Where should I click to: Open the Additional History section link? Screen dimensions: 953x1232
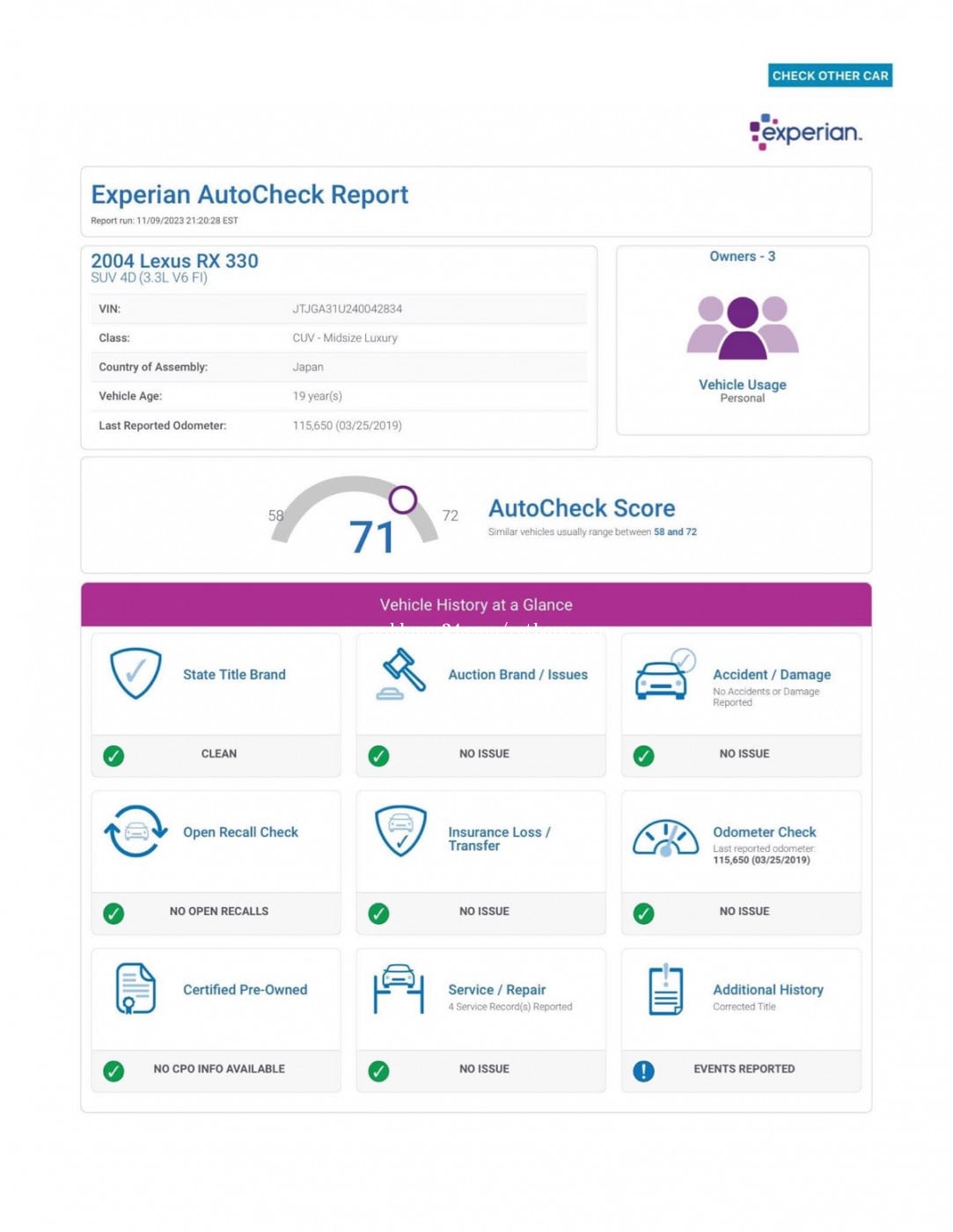767,989
